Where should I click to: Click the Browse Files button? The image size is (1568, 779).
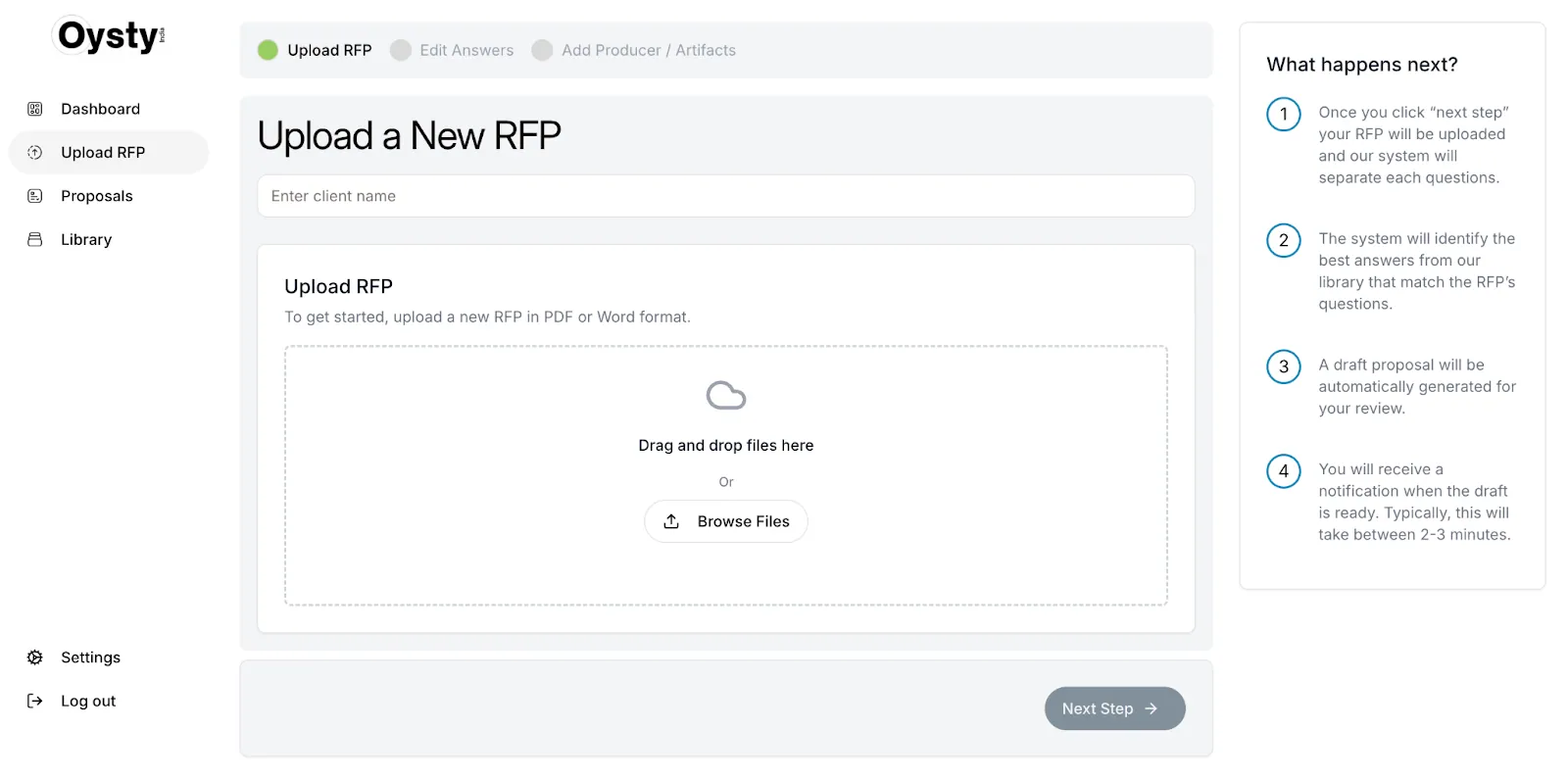(726, 521)
